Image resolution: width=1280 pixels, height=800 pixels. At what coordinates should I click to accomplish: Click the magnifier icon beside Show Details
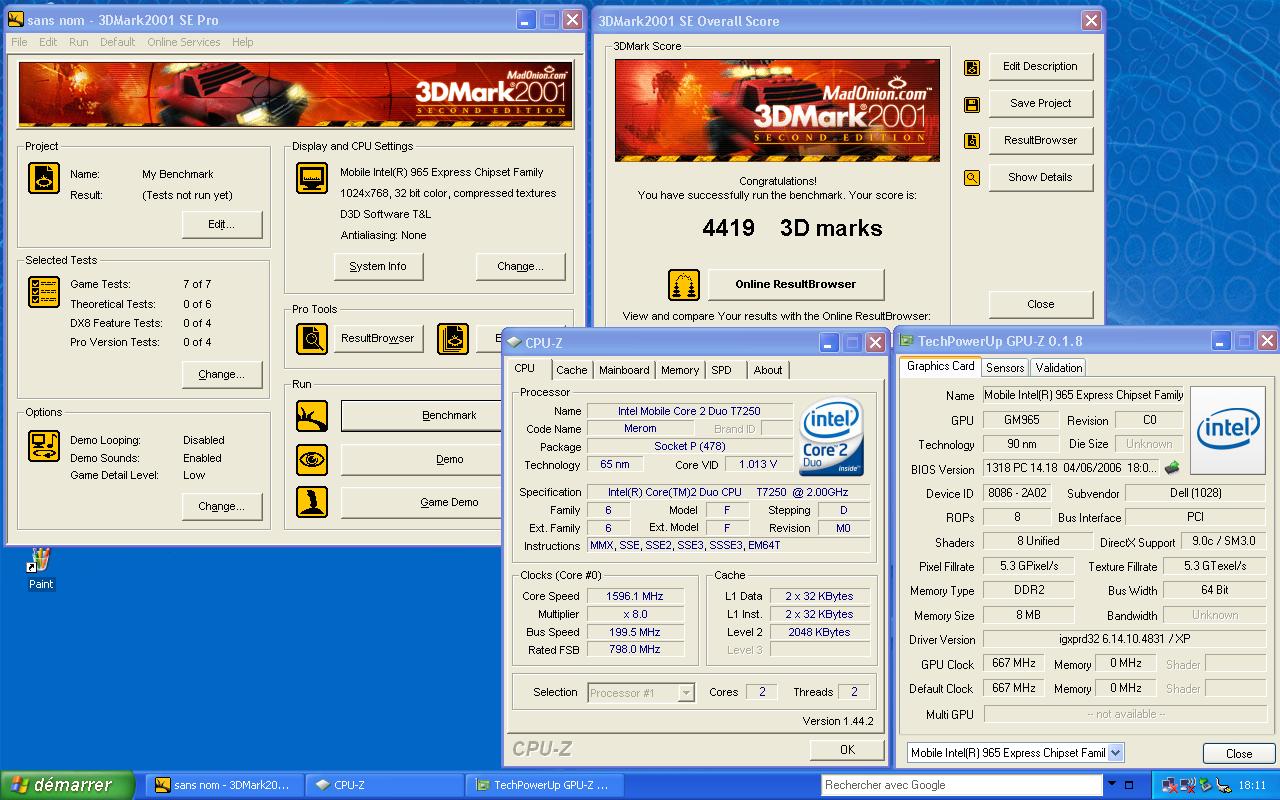971,178
